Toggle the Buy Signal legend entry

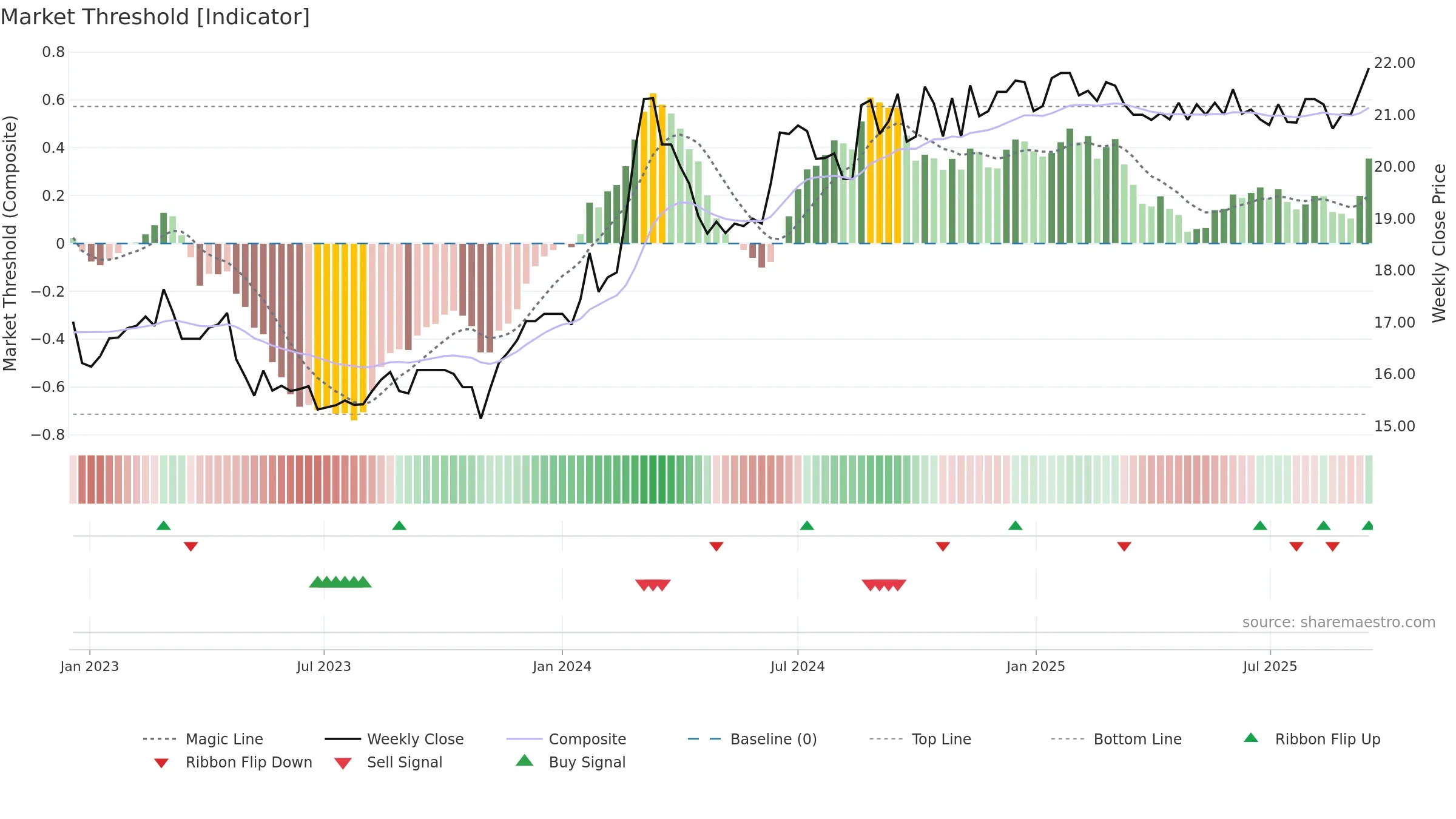[x=570, y=762]
